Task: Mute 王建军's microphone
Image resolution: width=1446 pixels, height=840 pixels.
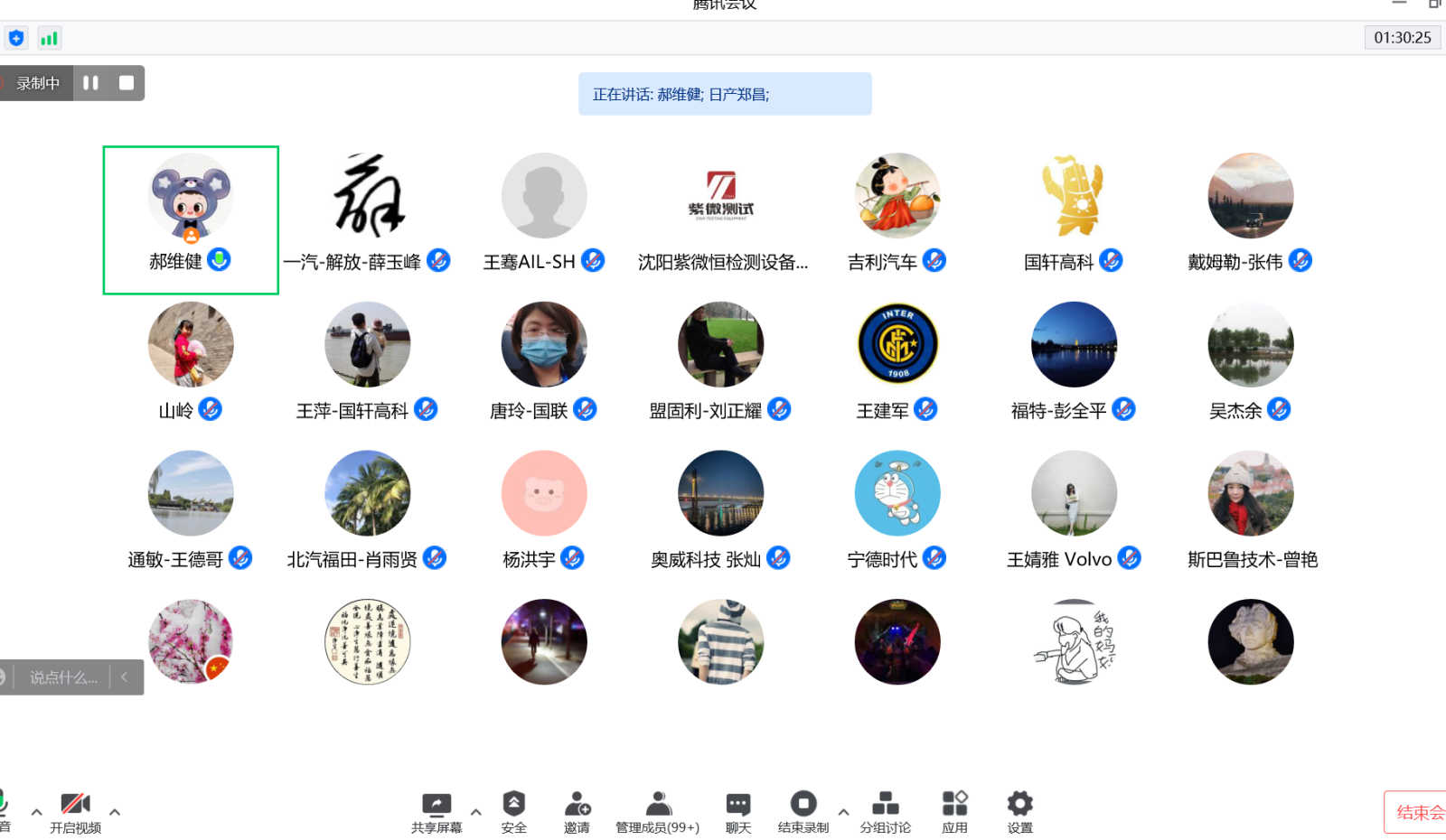Action: 924,409
